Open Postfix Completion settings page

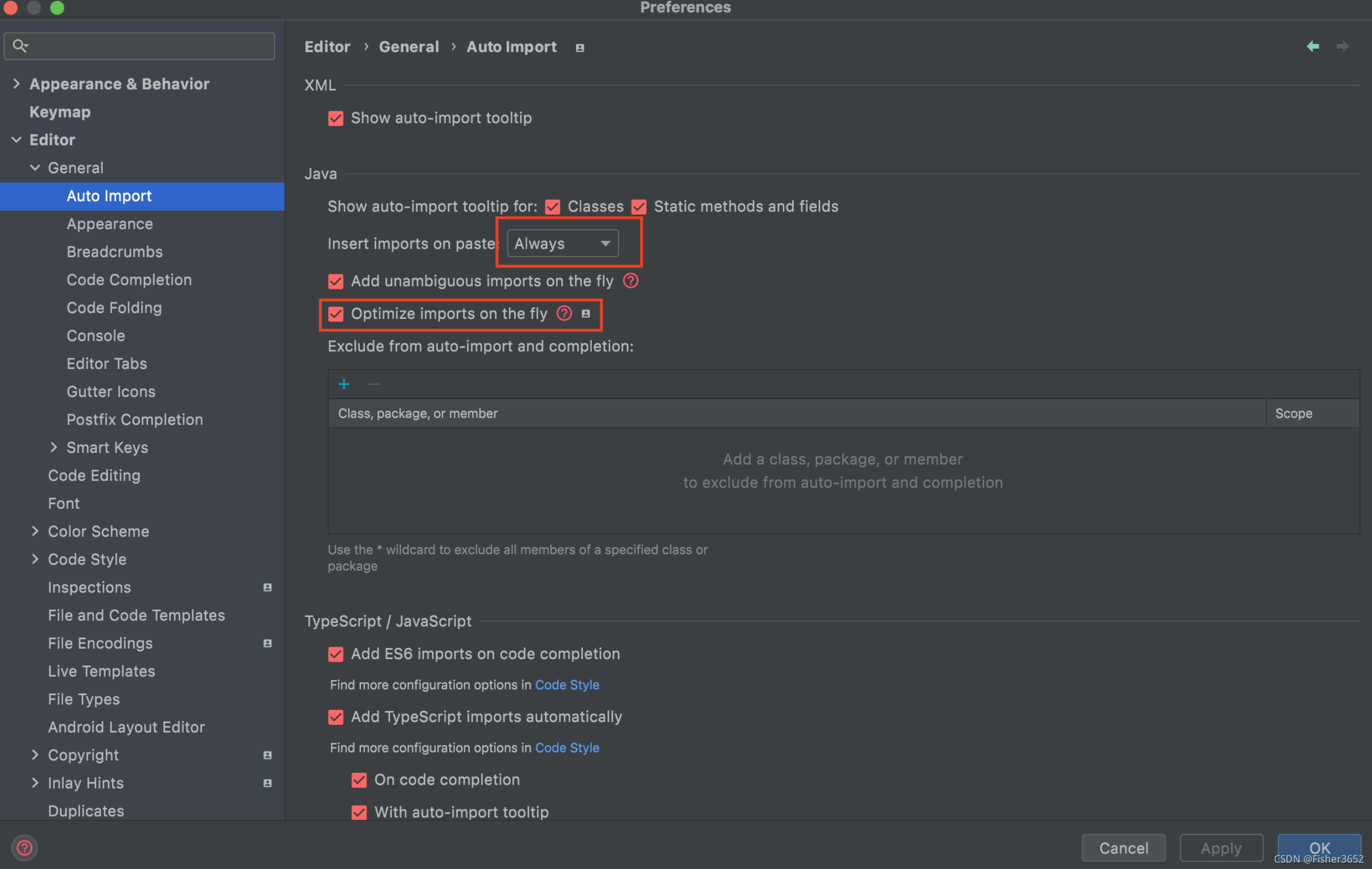135,419
